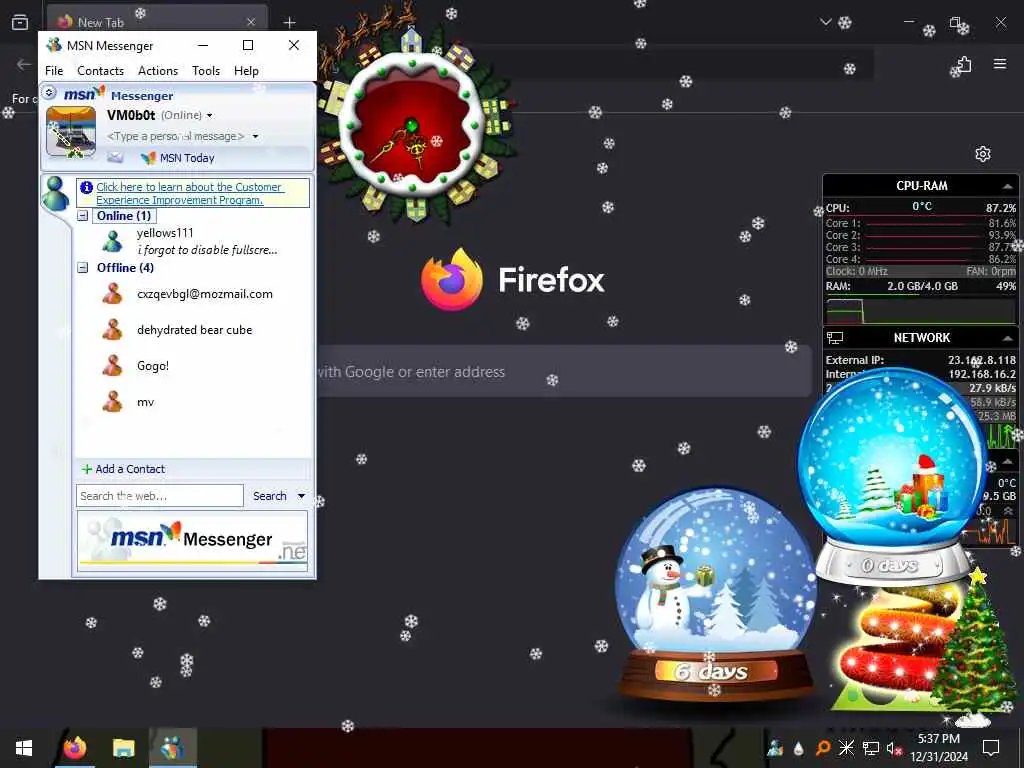Click the Search the web input field
This screenshot has width=1024, height=768.
(x=160, y=496)
